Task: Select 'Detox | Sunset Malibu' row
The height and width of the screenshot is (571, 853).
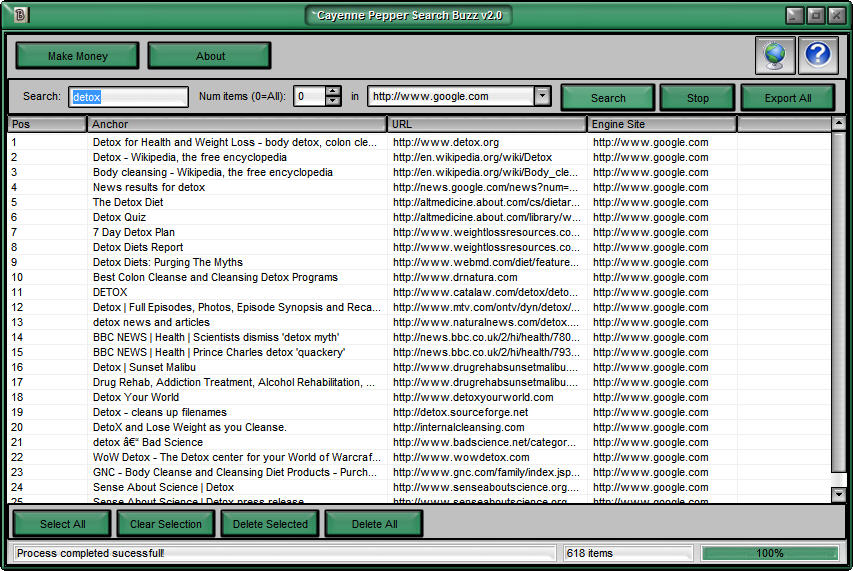Action: pos(419,367)
